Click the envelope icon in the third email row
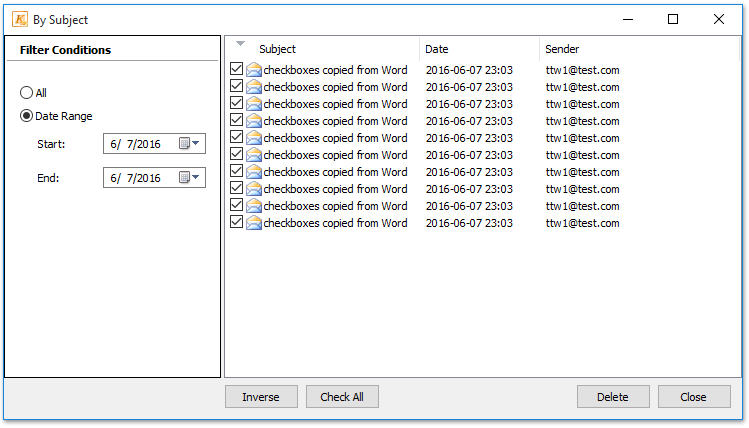This screenshot has width=749, height=428. (254, 104)
